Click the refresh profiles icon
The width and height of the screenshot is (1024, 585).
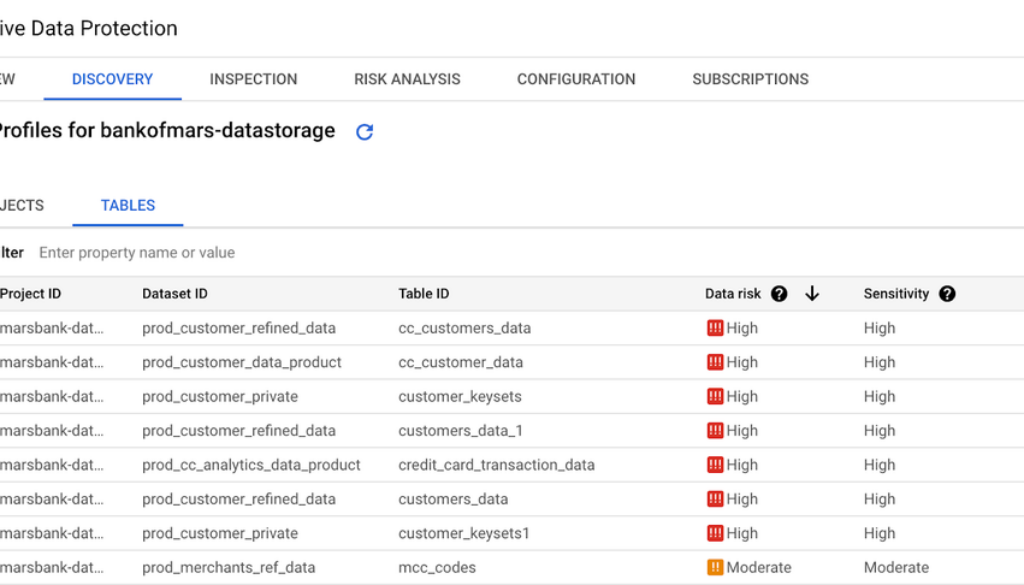(x=365, y=132)
